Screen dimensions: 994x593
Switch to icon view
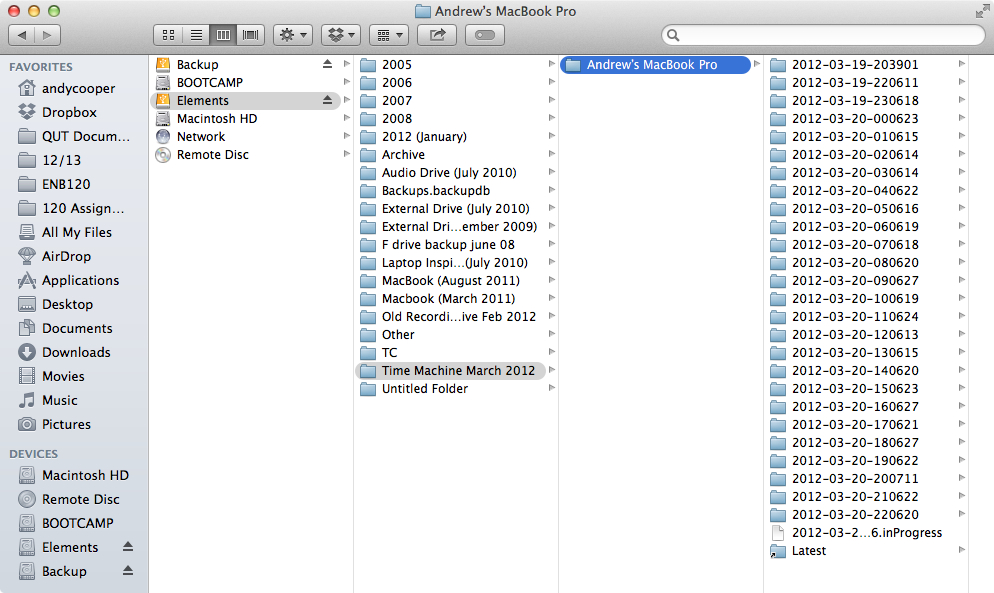(168, 35)
